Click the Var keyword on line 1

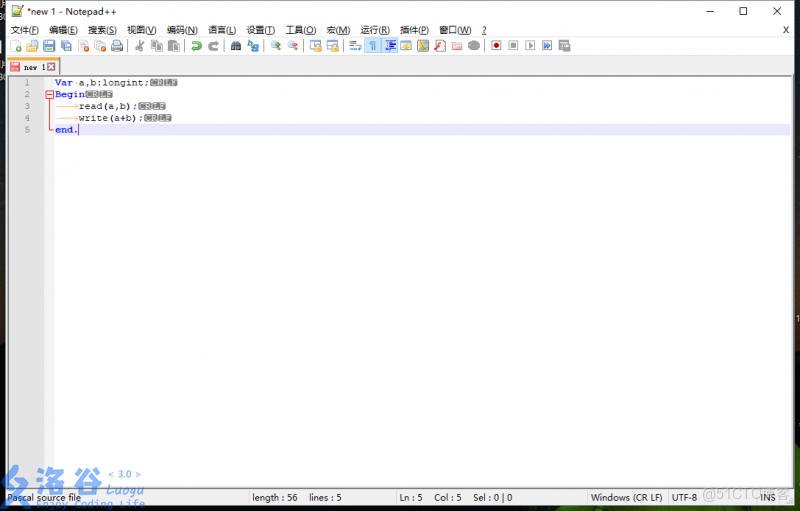click(x=64, y=83)
